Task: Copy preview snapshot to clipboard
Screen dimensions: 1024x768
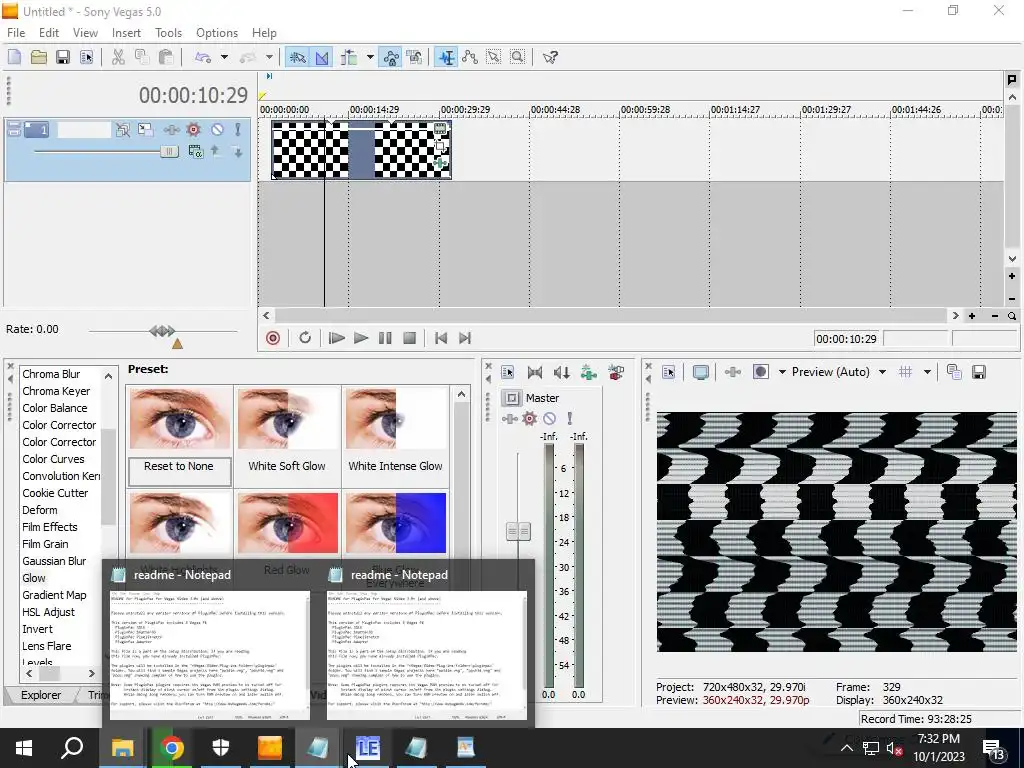Action: 954,372
